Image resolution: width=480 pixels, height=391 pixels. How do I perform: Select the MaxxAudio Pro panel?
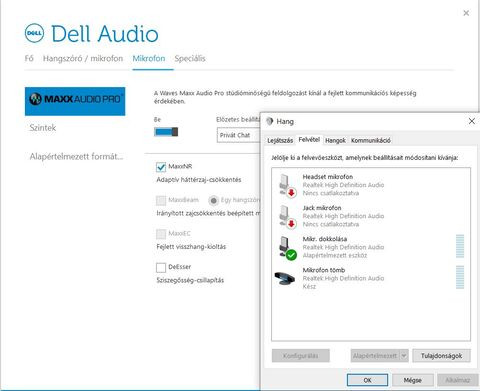coord(75,101)
